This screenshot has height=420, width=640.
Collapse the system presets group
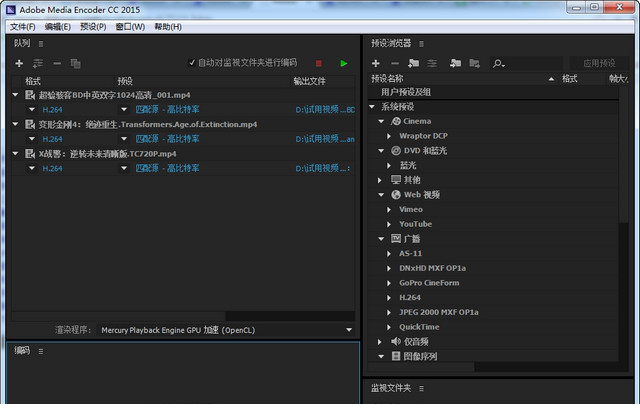[x=372, y=107]
